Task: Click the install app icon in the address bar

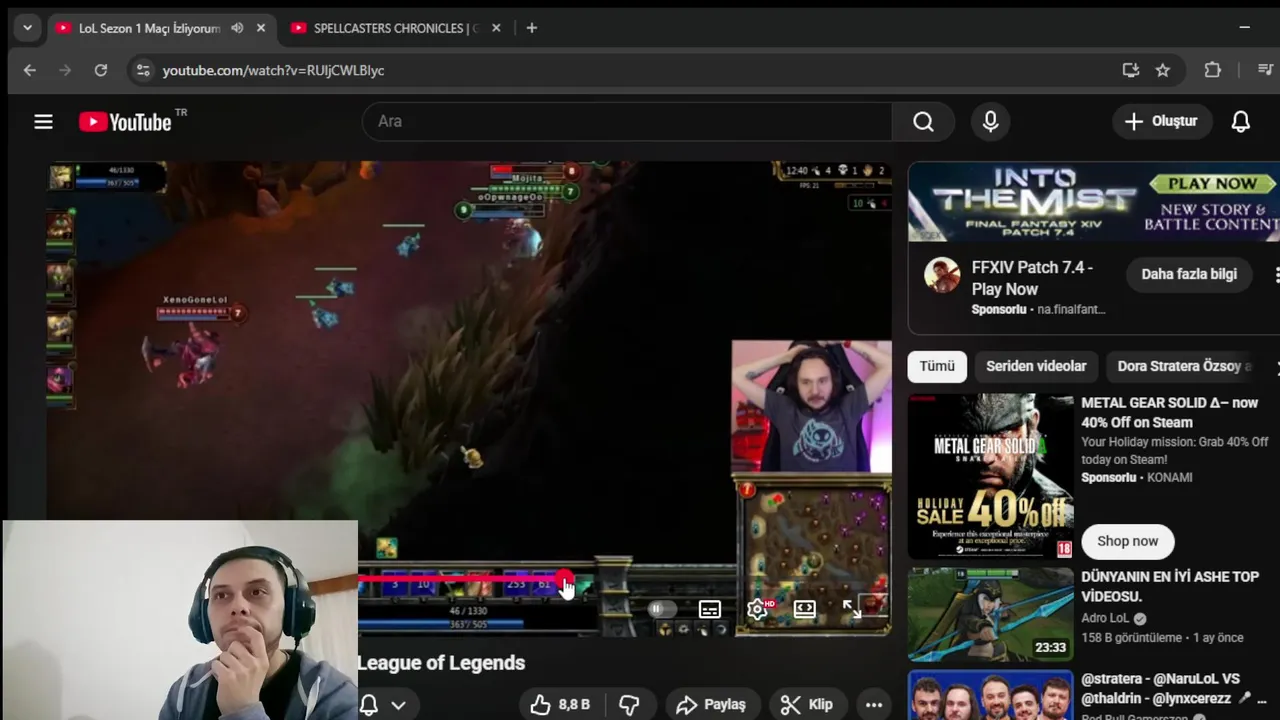Action: (1131, 70)
